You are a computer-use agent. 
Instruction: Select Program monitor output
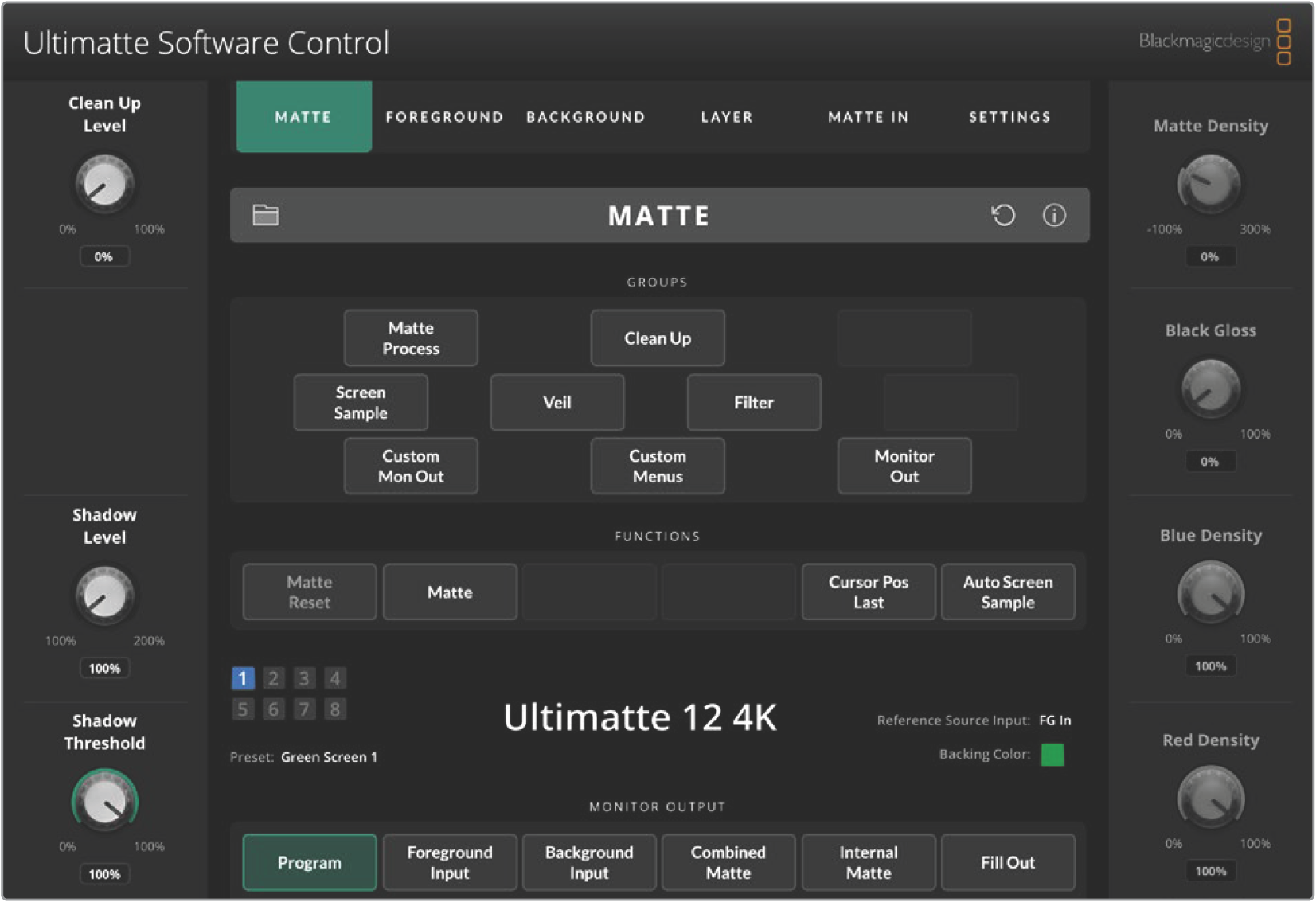pyautogui.click(x=310, y=862)
